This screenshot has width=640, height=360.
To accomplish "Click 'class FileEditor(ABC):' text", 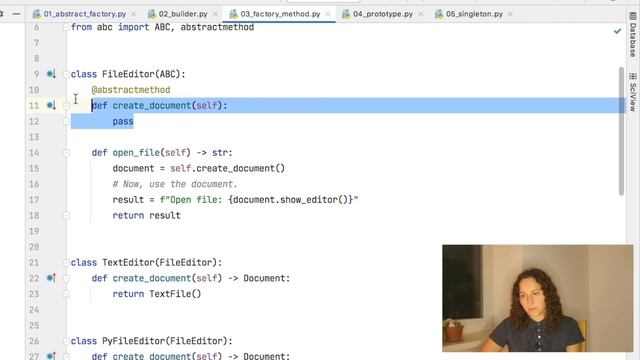I will tap(128, 74).
